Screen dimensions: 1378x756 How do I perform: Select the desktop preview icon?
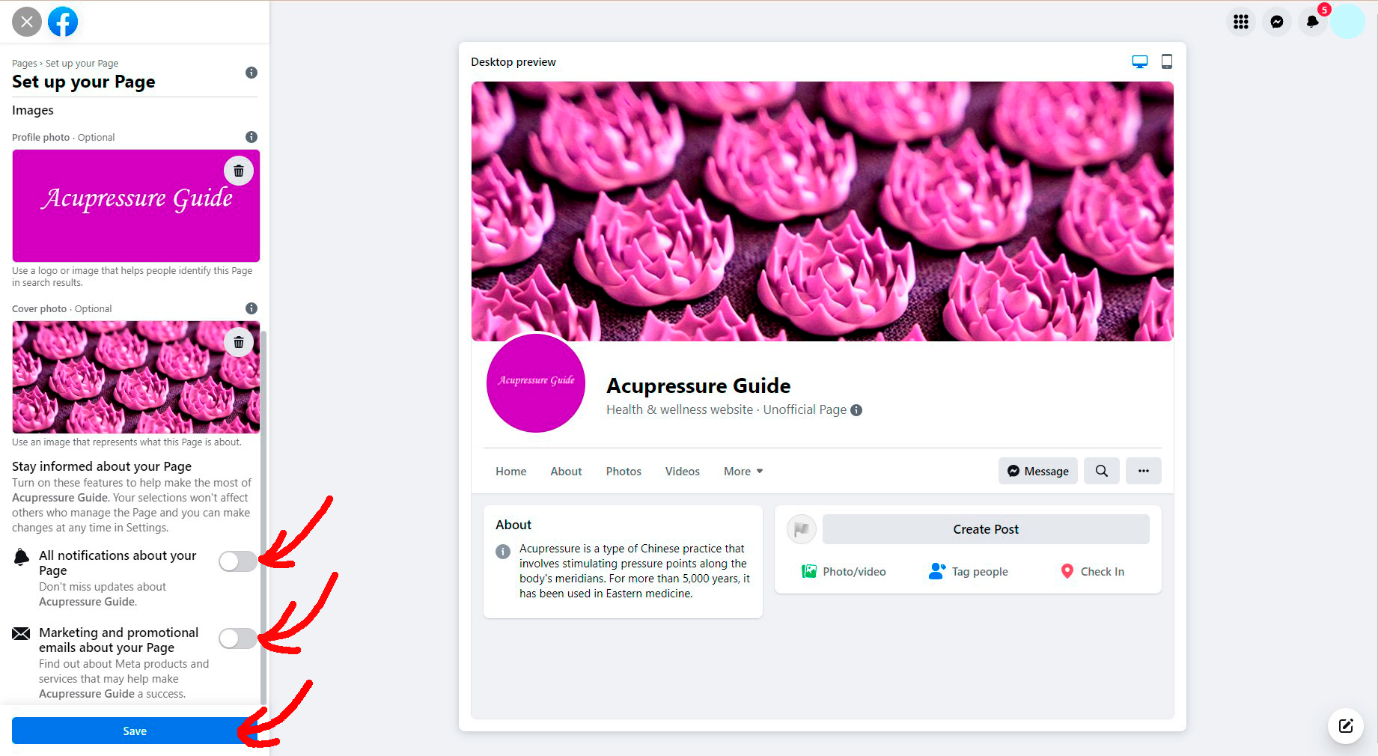click(1140, 62)
